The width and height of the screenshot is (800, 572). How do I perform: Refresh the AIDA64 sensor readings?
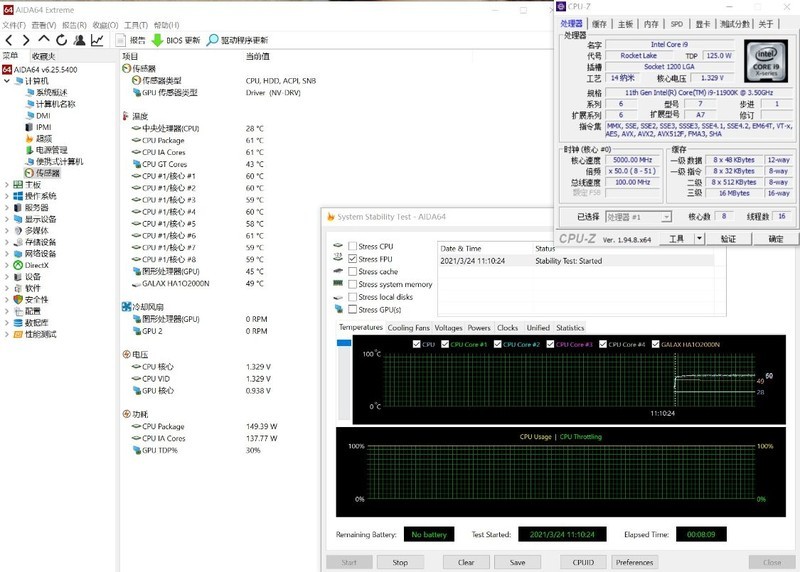click(62, 40)
